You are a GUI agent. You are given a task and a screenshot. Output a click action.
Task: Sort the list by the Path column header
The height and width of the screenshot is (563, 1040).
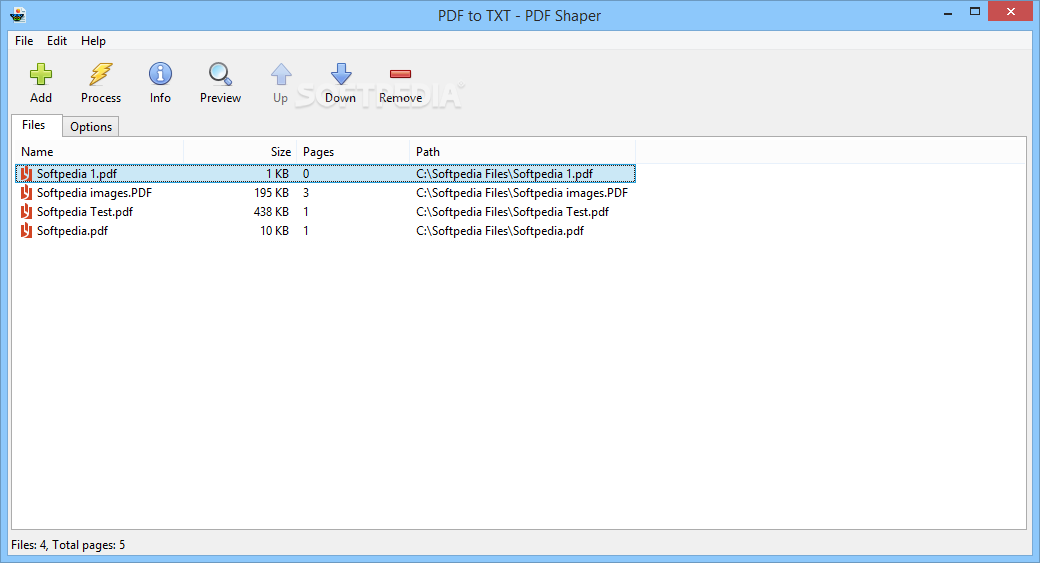(522, 152)
